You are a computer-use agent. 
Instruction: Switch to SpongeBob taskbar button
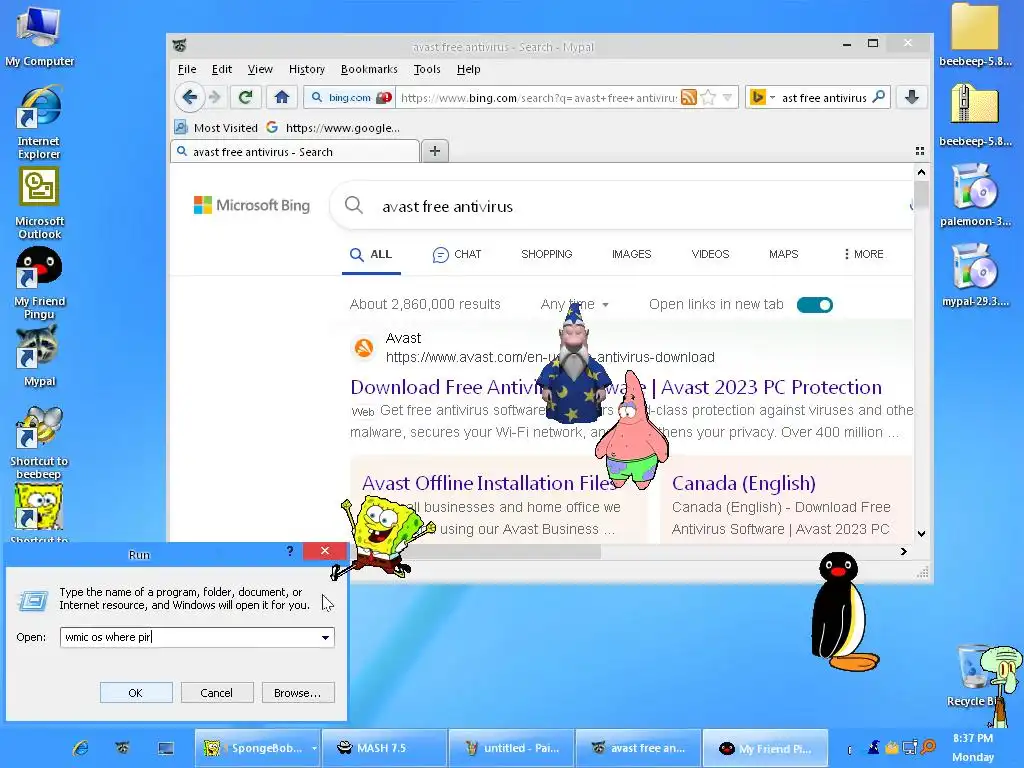point(258,748)
